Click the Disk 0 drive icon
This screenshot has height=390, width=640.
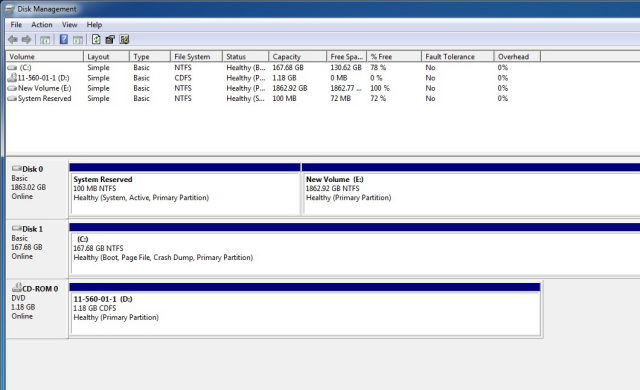pyautogui.click(x=17, y=168)
